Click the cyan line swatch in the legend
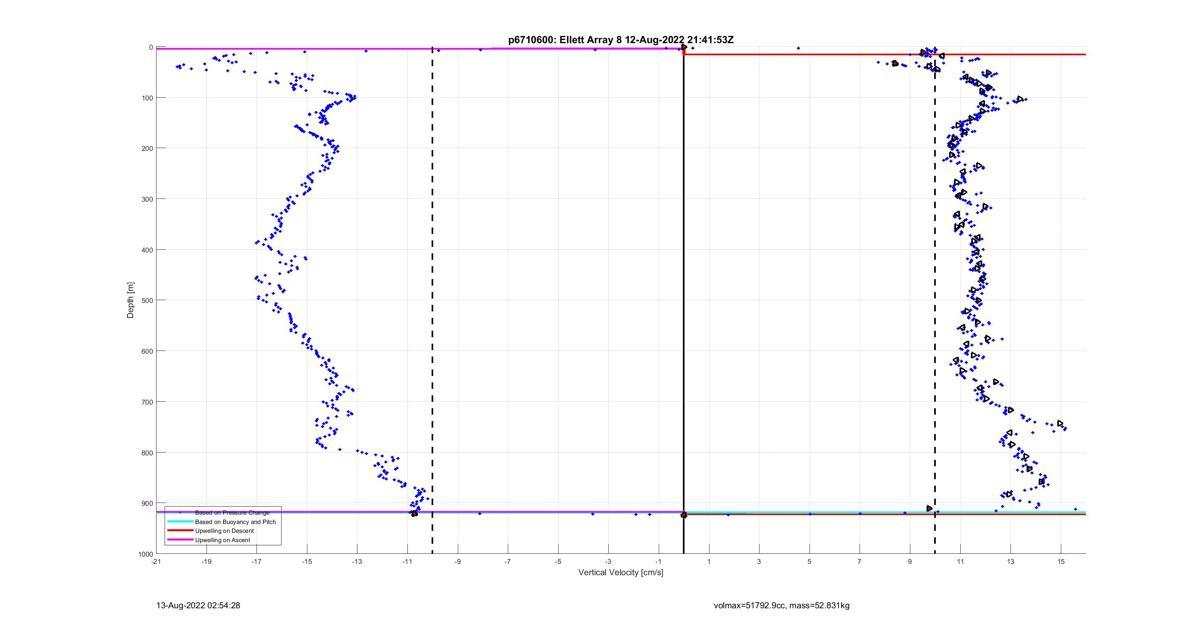Image resolution: width=1200 pixels, height=622 pixels. [179, 522]
